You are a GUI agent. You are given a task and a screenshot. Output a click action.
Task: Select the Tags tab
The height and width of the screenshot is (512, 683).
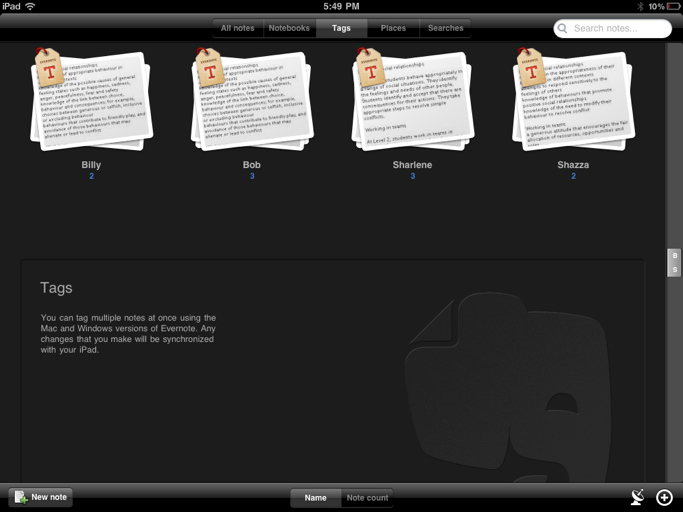[341, 28]
